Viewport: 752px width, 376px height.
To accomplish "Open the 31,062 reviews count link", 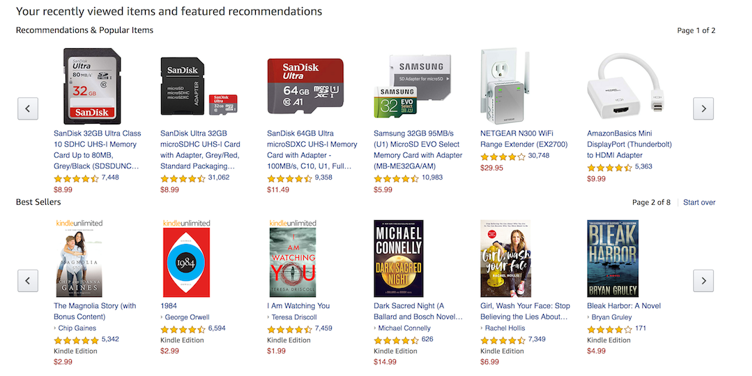I will [219, 177].
